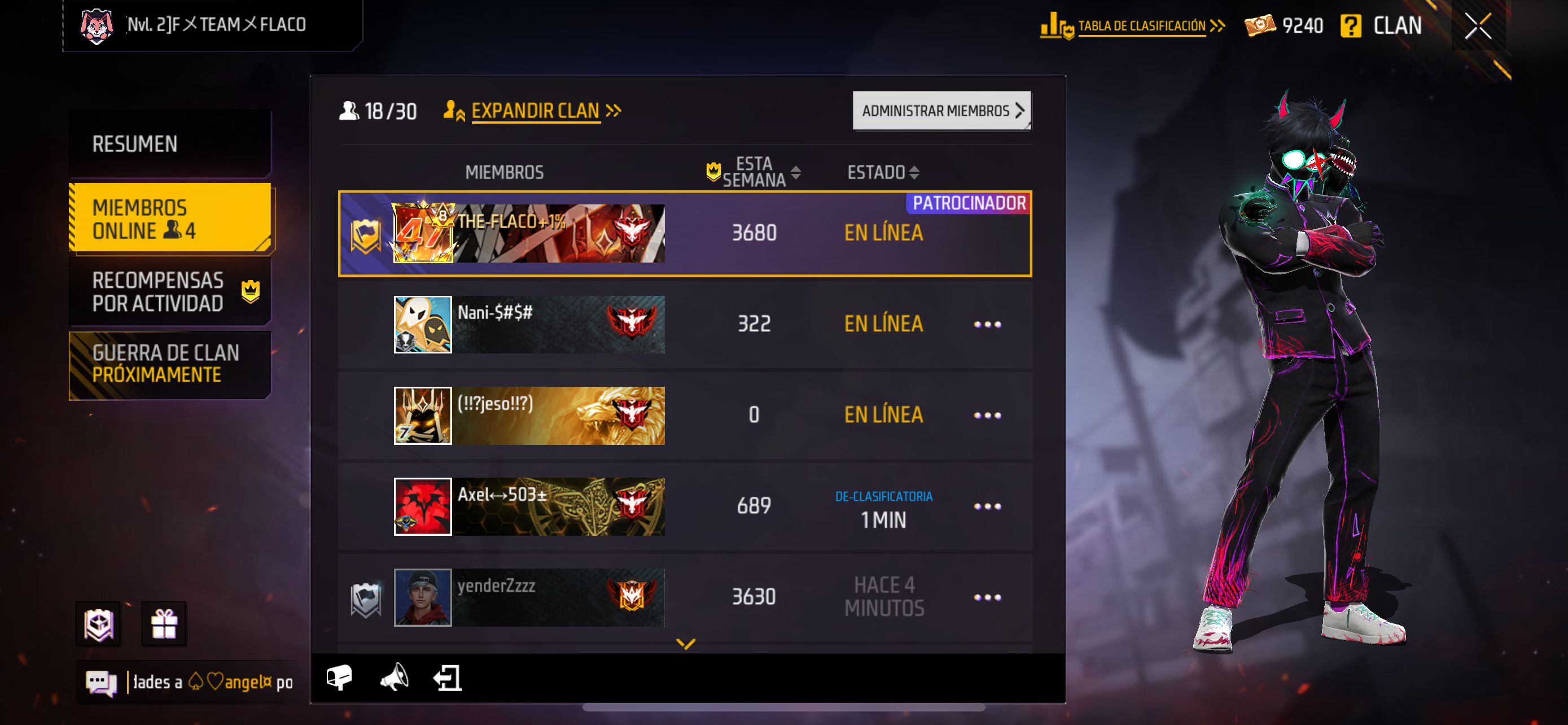The width and height of the screenshot is (1568, 725).
Task: Open the clan chat bubble icon
Action: click(101, 683)
